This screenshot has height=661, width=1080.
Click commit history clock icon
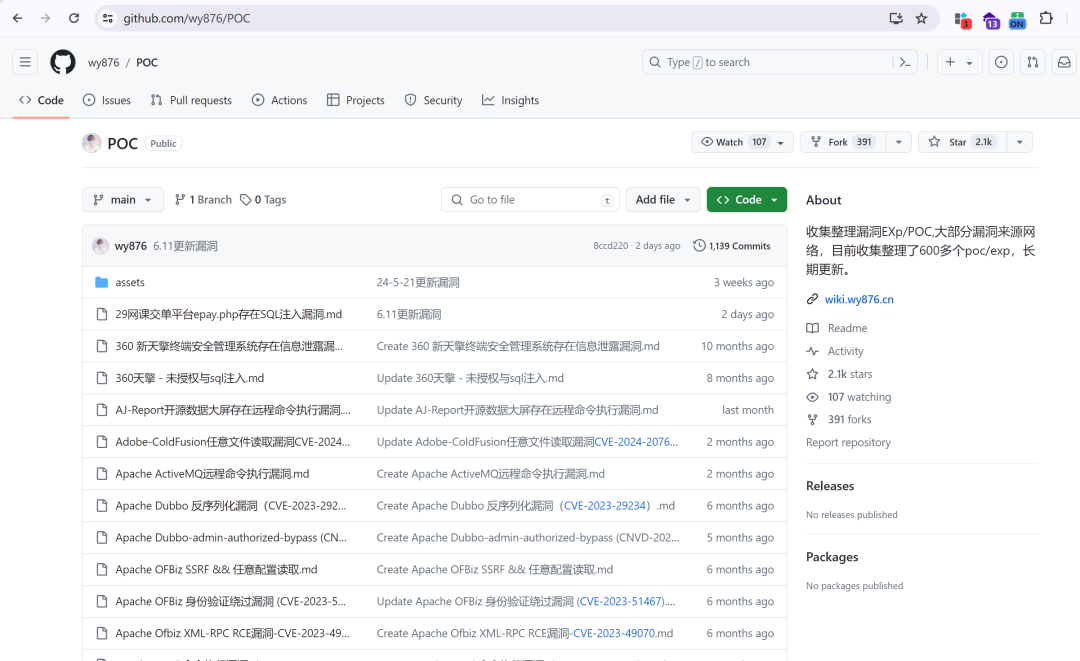point(699,246)
